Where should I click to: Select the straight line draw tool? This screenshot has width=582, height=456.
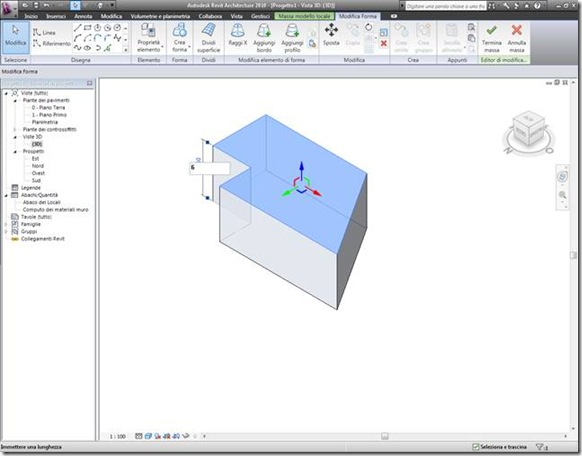pos(78,28)
